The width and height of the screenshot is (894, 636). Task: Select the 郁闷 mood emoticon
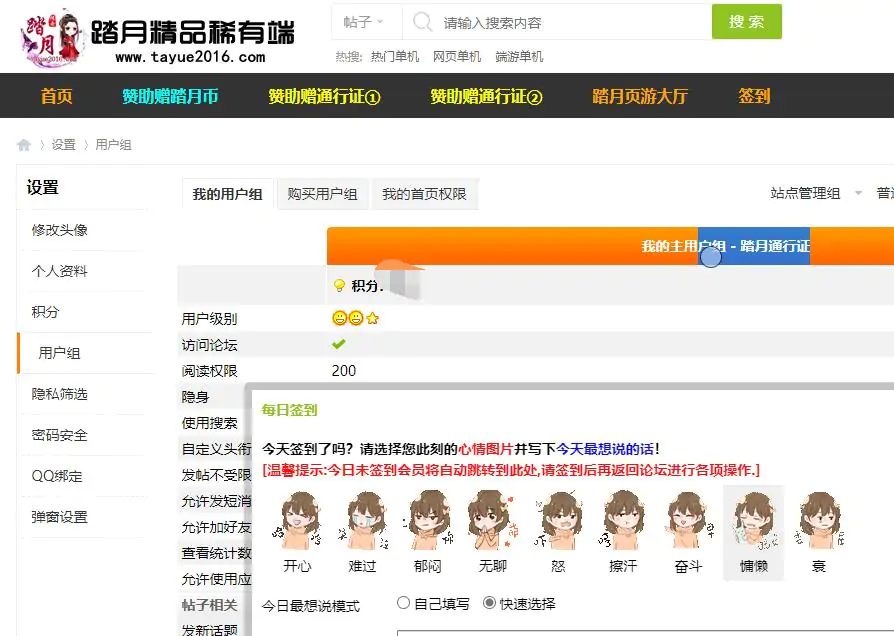tap(428, 521)
